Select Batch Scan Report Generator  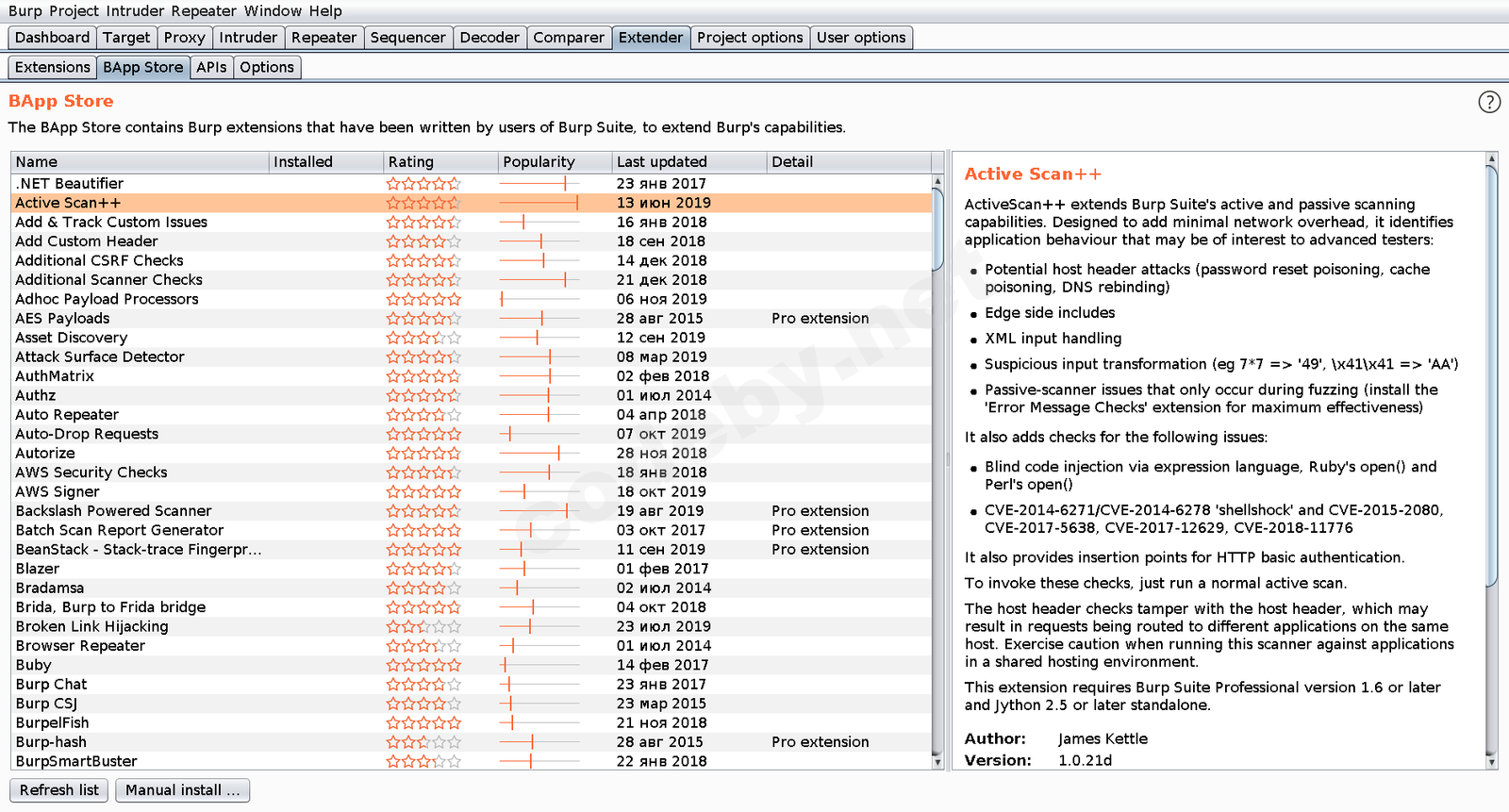point(472,530)
